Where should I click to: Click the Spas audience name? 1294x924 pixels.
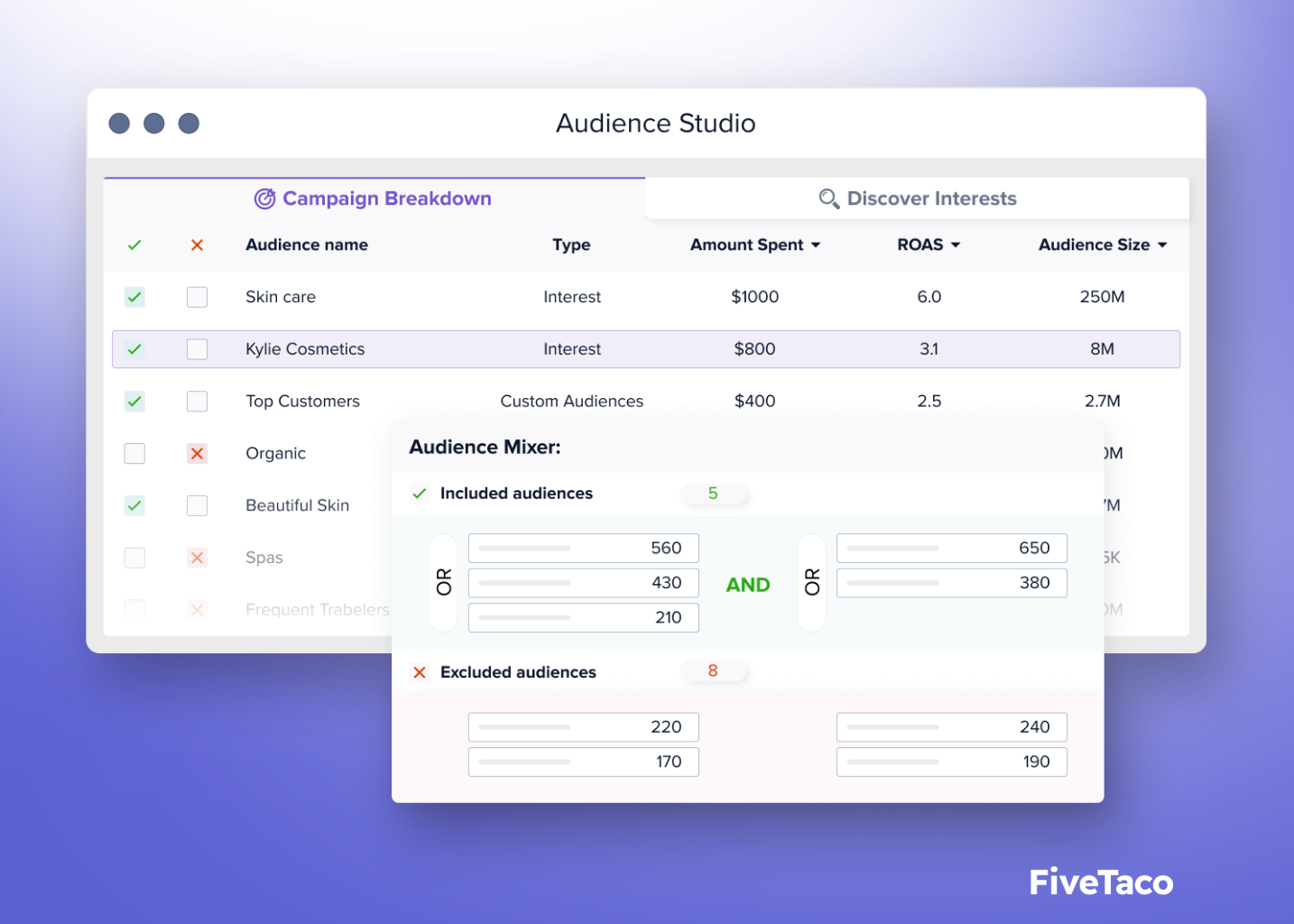pos(263,558)
